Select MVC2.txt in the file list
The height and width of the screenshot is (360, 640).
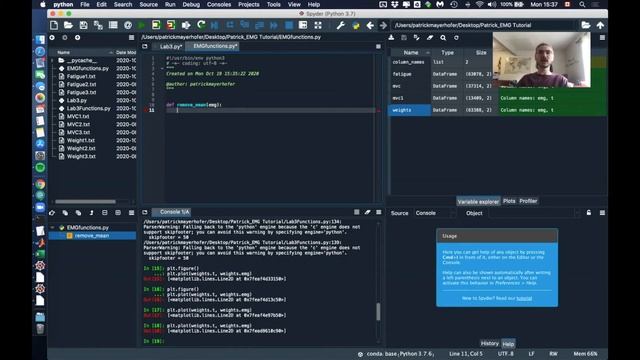[78, 124]
